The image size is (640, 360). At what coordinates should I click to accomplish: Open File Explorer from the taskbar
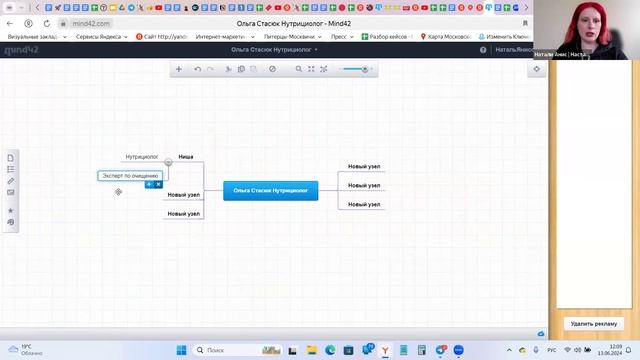click(x=312, y=350)
